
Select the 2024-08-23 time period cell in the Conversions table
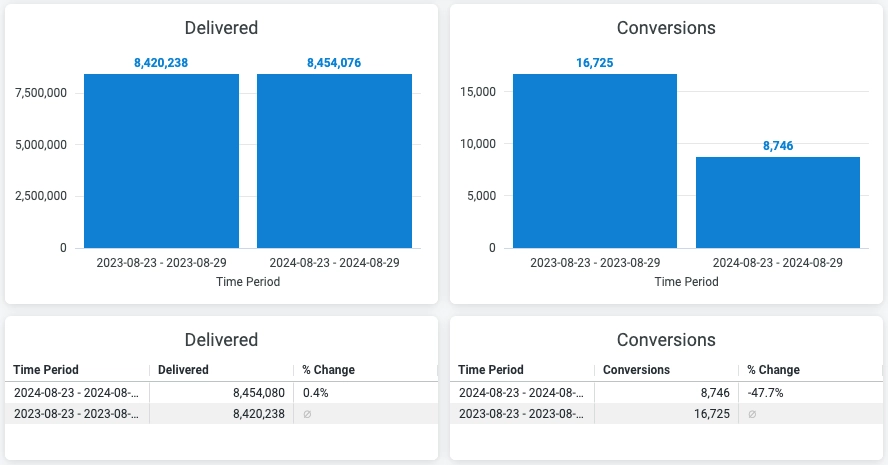click(522, 393)
